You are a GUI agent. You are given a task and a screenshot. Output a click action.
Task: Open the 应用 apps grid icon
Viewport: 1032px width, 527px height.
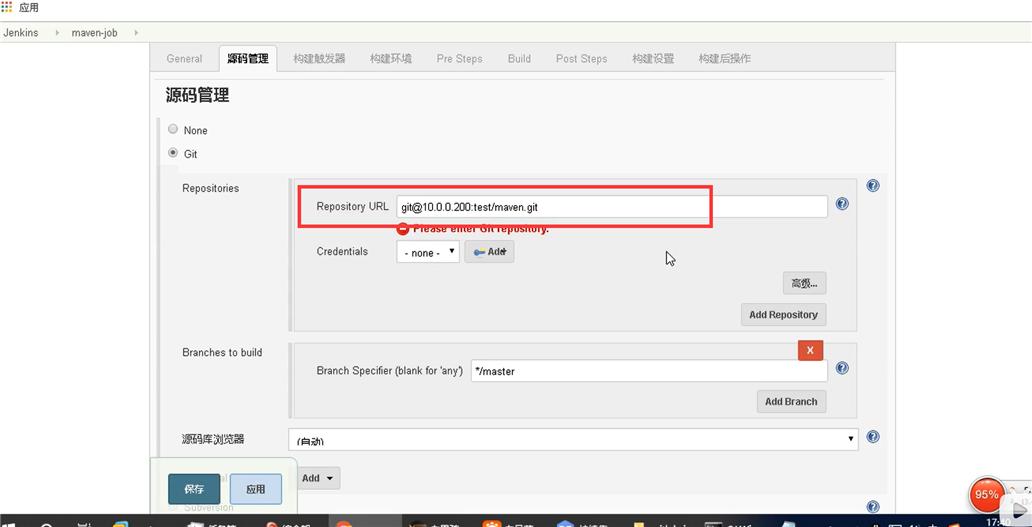point(7,7)
